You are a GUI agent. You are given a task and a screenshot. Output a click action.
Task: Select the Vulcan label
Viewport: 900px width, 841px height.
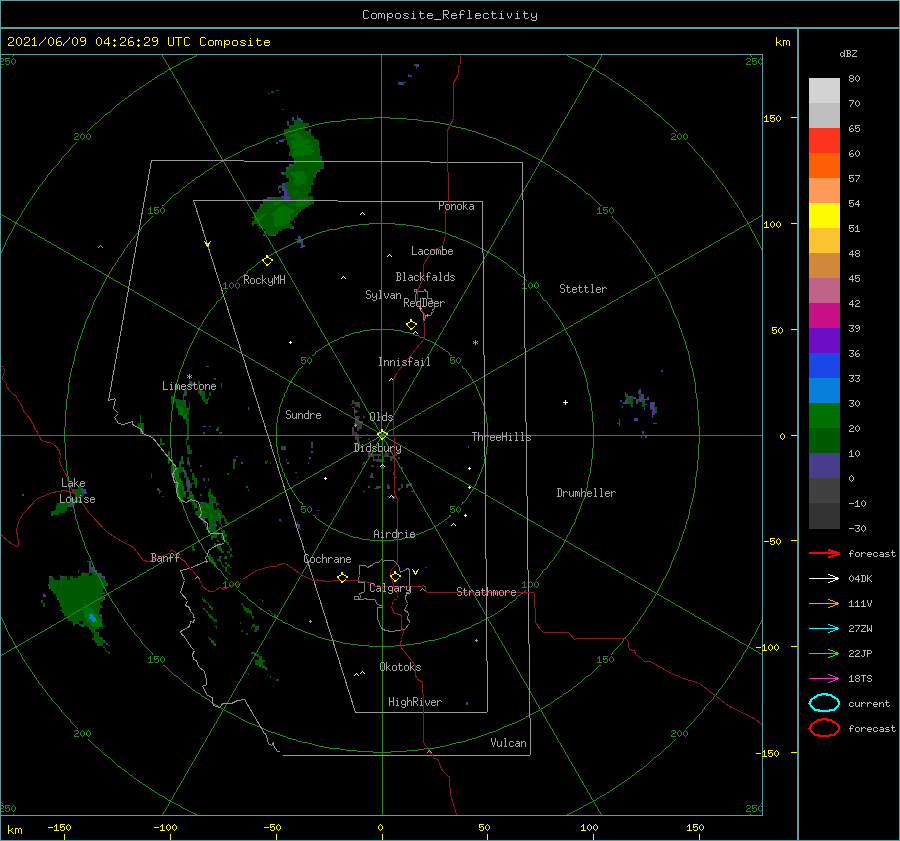pyautogui.click(x=508, y=743)
